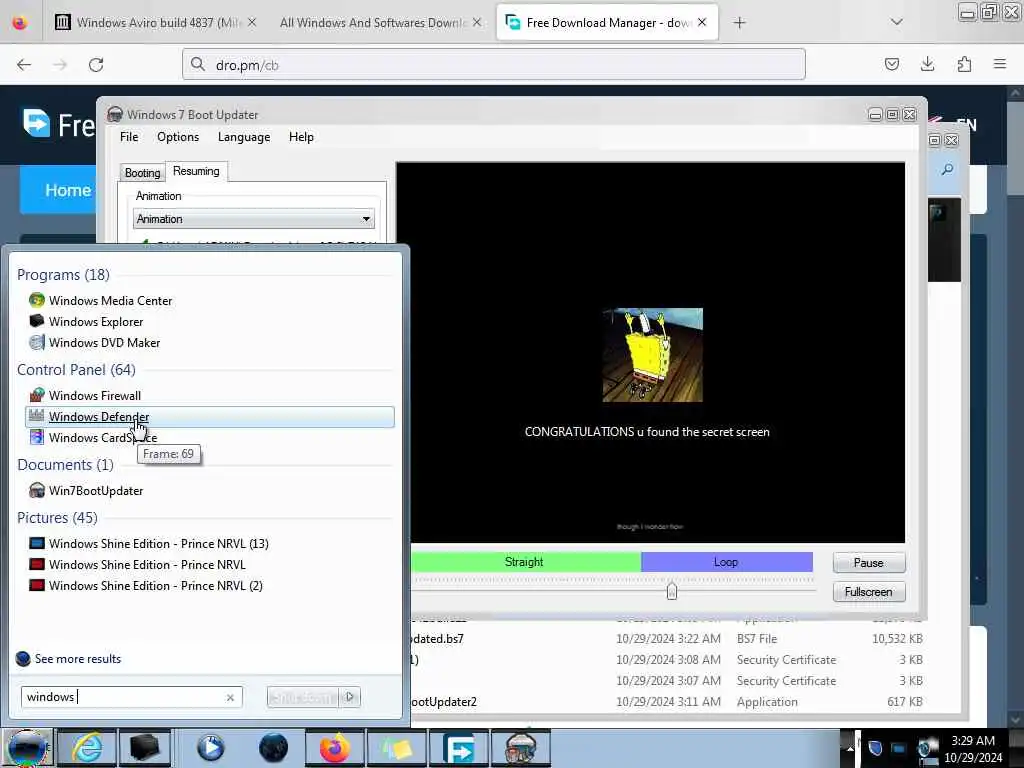Click the Start orb
This screenshot has width=1024, height=768.
coord(26,748)
